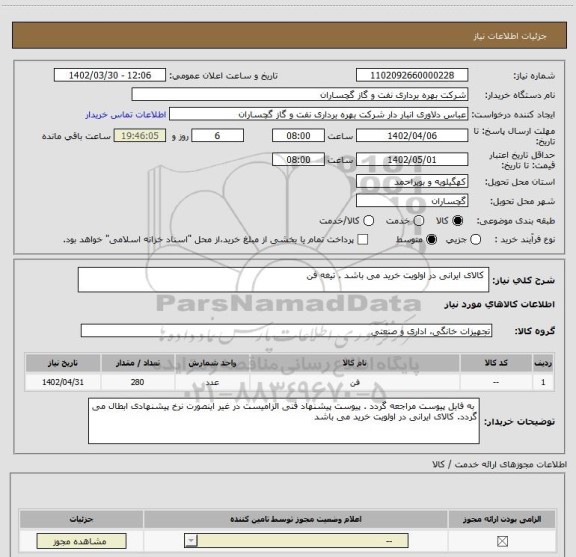
Task: Click the remaining days field showing 6
Action: pos(217,136)
